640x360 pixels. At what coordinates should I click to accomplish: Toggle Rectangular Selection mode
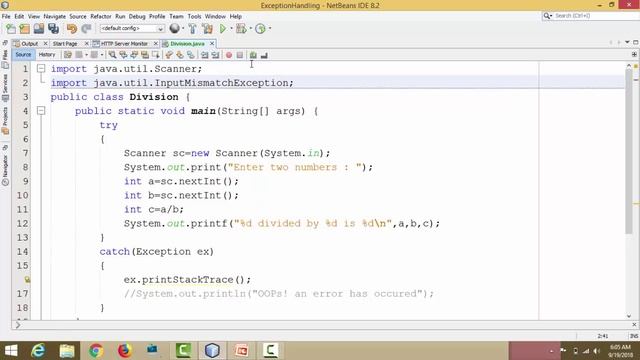156,55
